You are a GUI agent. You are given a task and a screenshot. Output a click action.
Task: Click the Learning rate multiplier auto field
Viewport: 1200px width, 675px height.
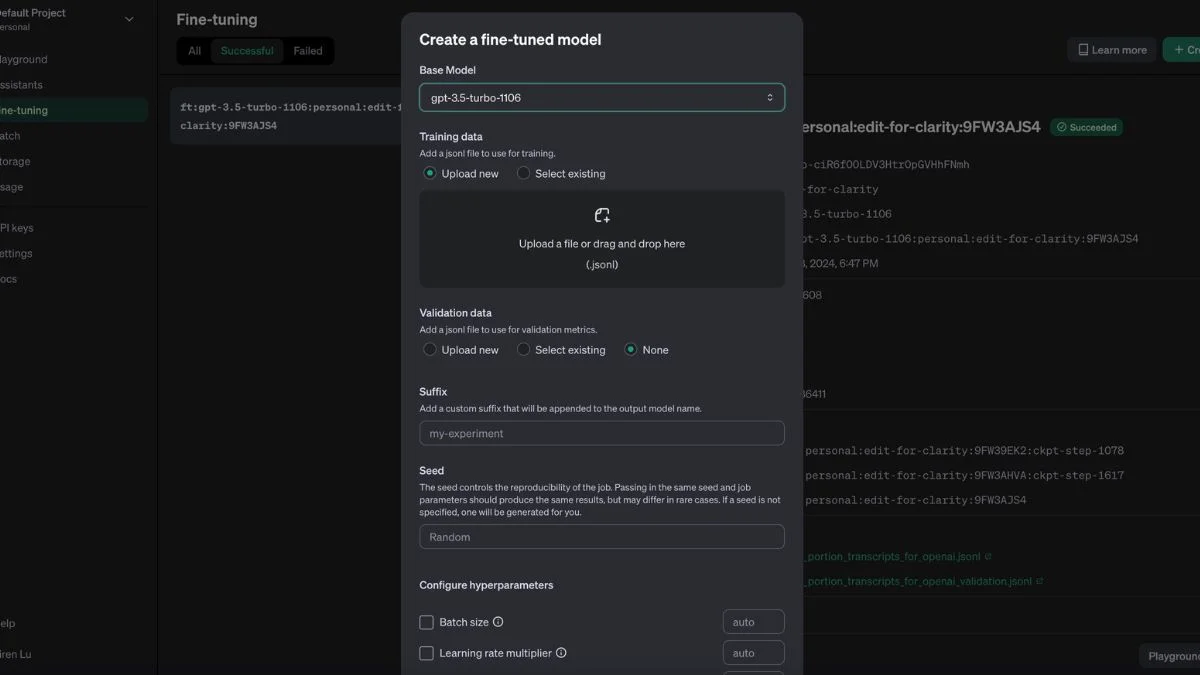tap(754, 653)
